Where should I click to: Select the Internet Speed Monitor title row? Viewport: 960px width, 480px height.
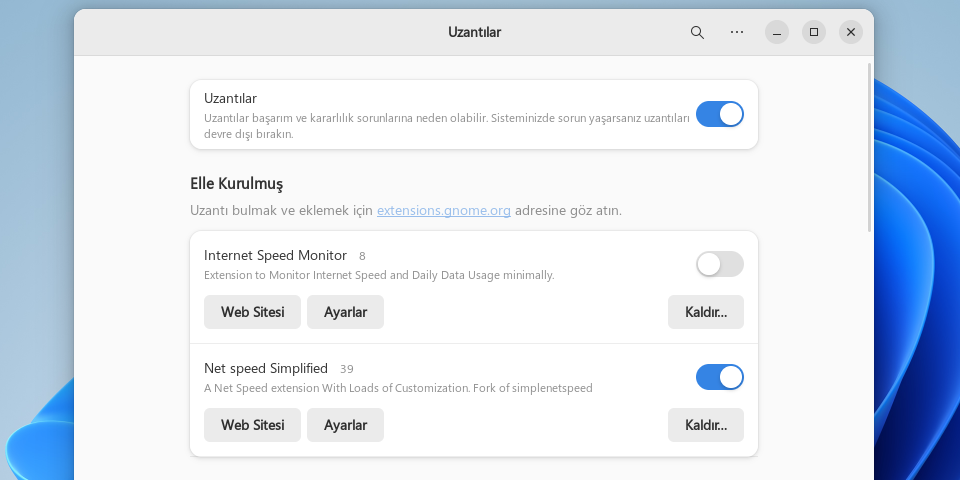474,264
